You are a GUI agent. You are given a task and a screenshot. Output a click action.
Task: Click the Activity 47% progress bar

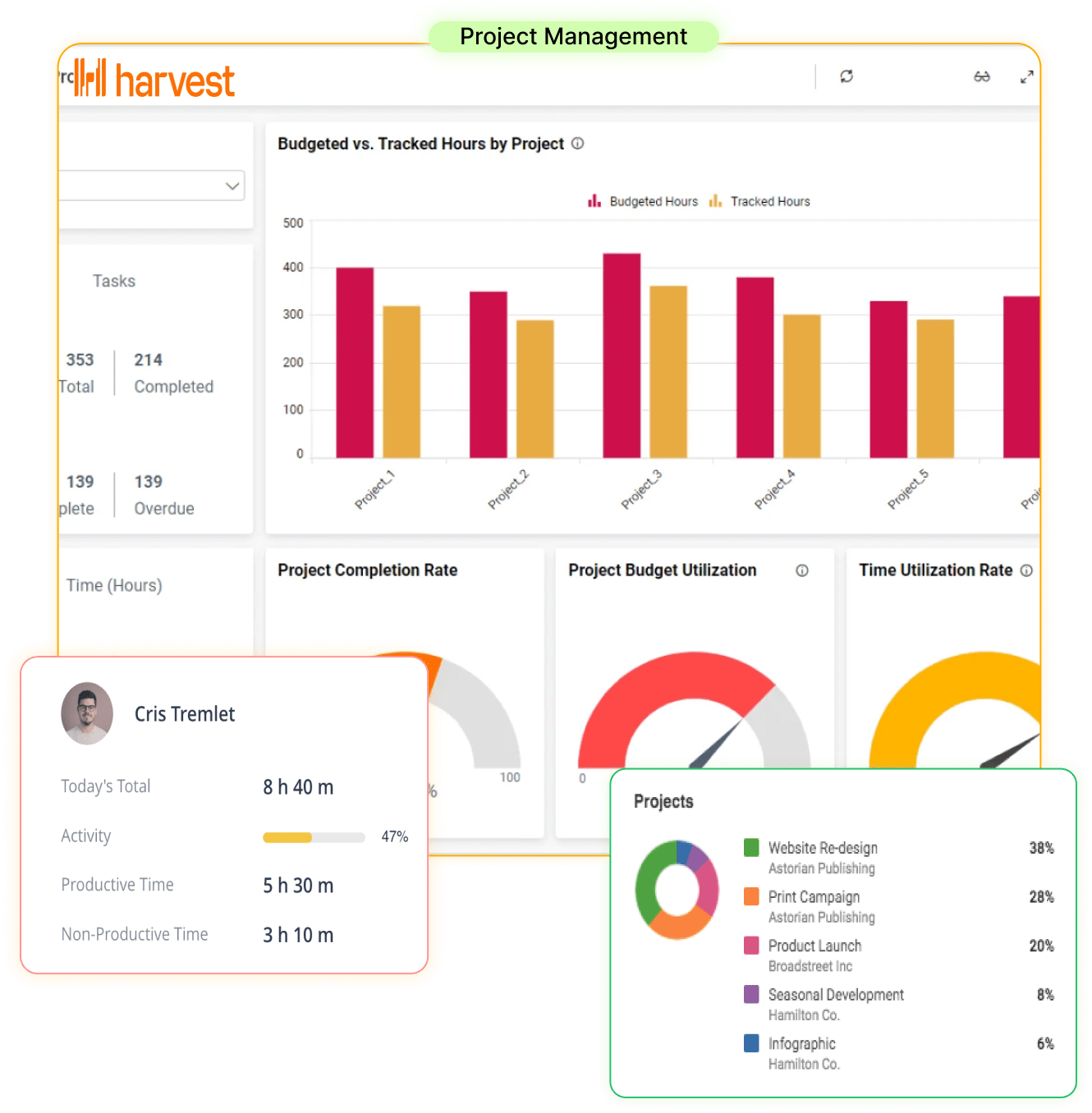coord(314,837)
